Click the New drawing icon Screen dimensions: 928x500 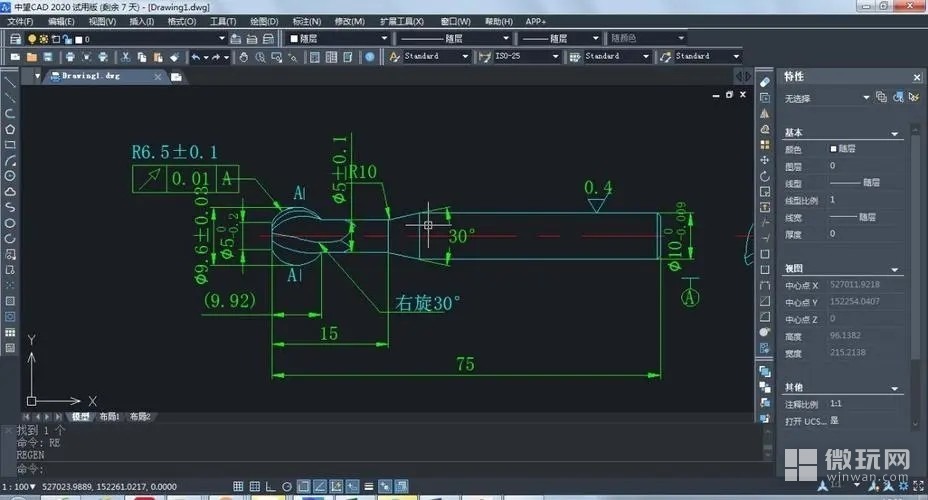point(15,57)
